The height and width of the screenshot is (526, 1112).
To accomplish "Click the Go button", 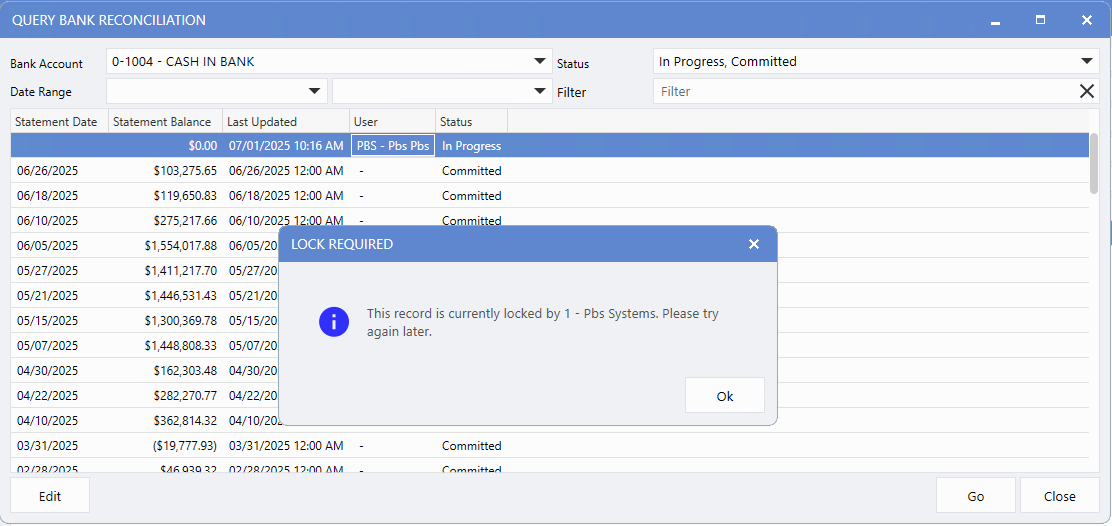I will tap(975, 496).
